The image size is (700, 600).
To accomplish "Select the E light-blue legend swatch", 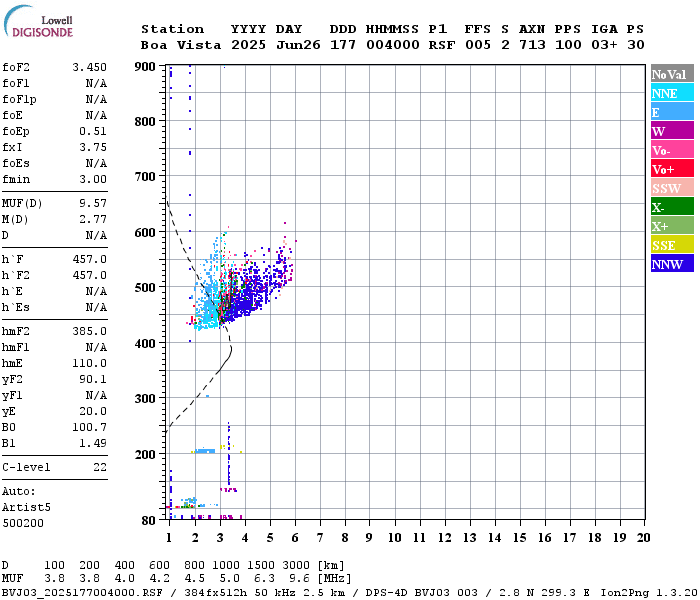I will click(672, 112).
